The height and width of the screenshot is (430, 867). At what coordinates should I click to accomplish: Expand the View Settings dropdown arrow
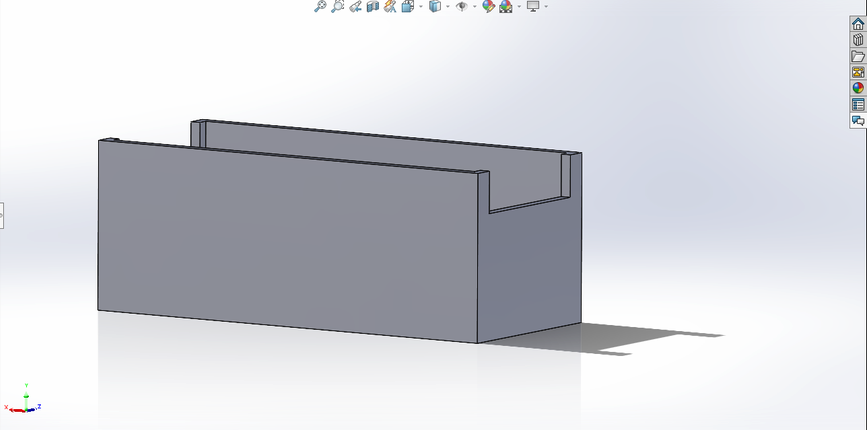(546, 7)
